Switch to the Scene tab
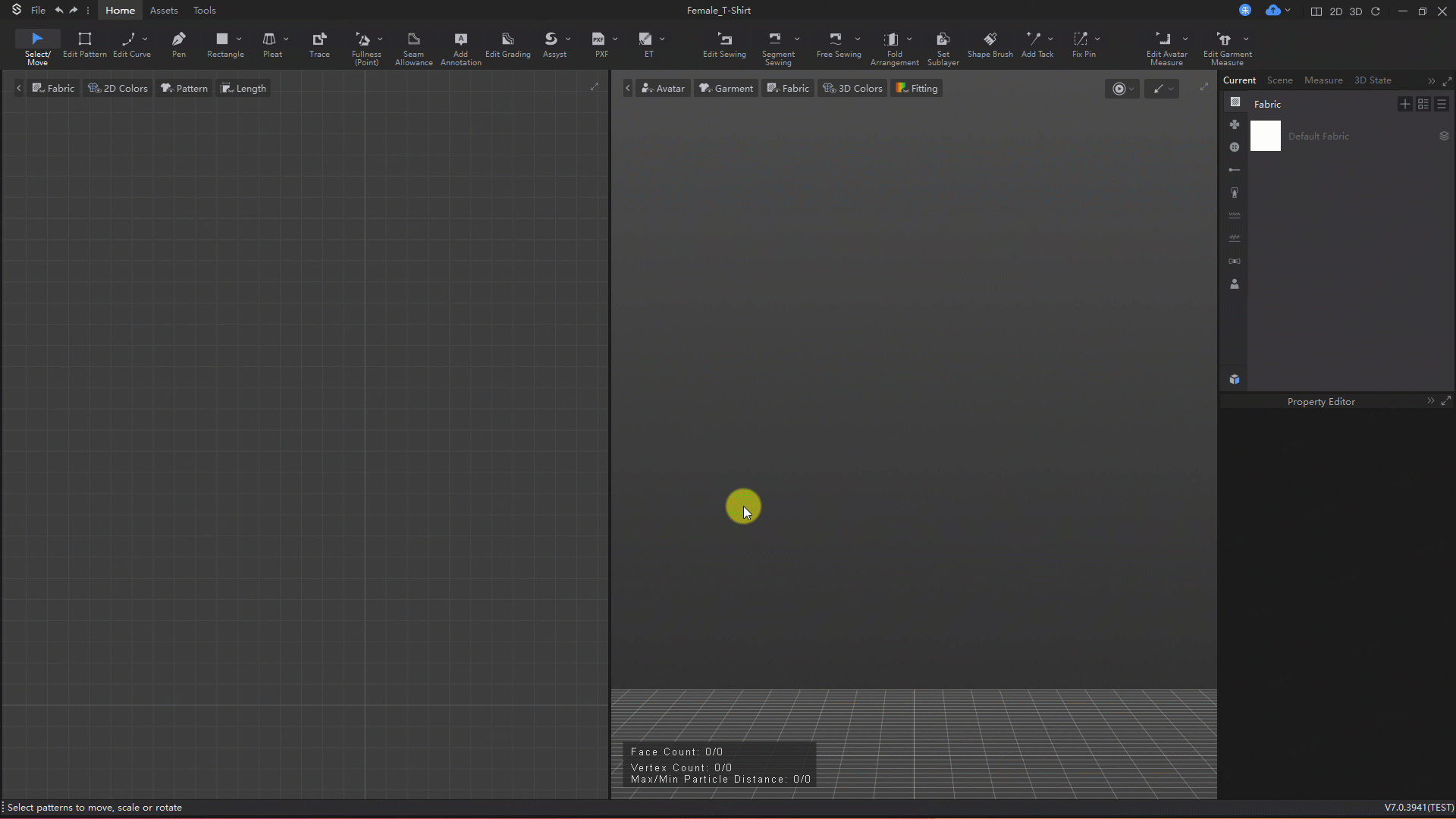 (1279, 80)
